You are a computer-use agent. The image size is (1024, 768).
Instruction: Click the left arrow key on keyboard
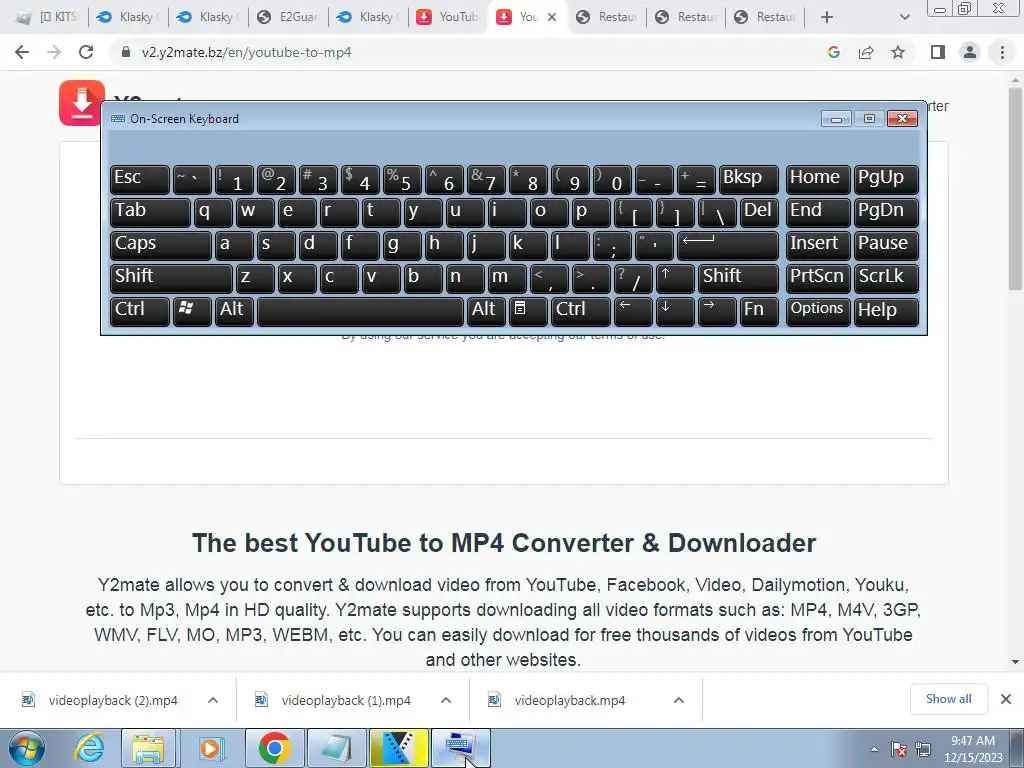pos(633,310)
